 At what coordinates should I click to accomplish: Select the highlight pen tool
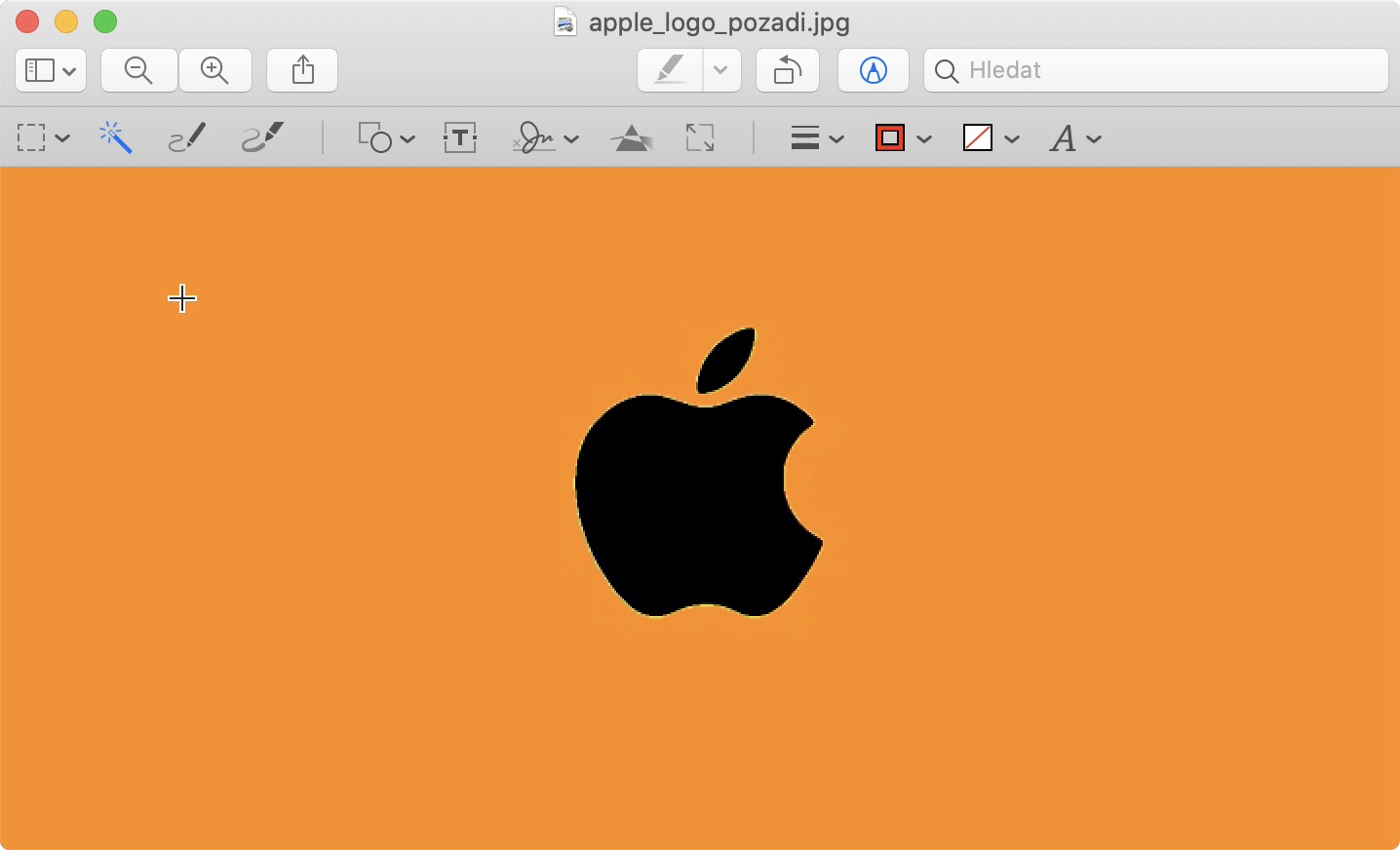coord(671,70)
